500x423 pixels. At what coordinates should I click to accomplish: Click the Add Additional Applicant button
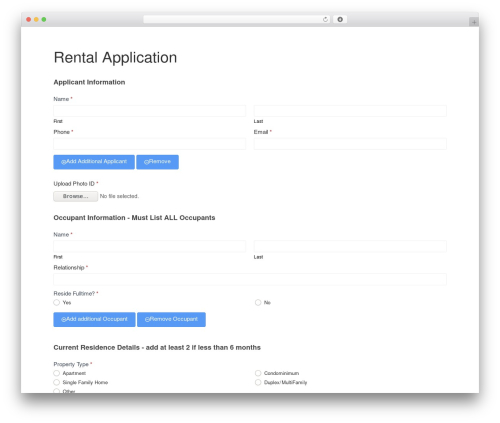[x=94, y=162]
